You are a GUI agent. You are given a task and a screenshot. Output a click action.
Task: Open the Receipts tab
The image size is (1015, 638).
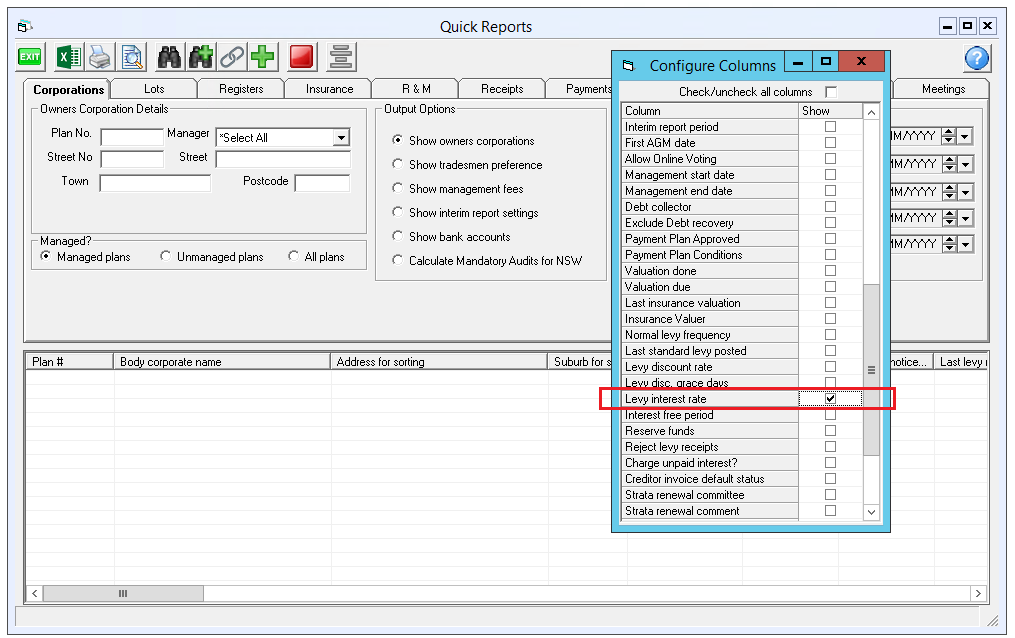[502, 89]
